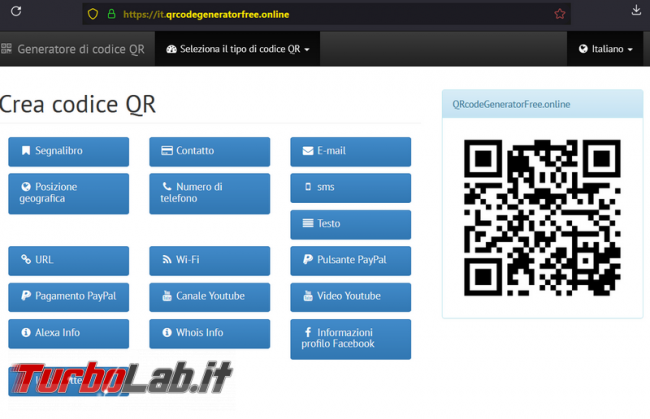Click the globe icon beside Italiano
Image resolution: width=650 pixels, height=419 pixels.
click(583, 49)
